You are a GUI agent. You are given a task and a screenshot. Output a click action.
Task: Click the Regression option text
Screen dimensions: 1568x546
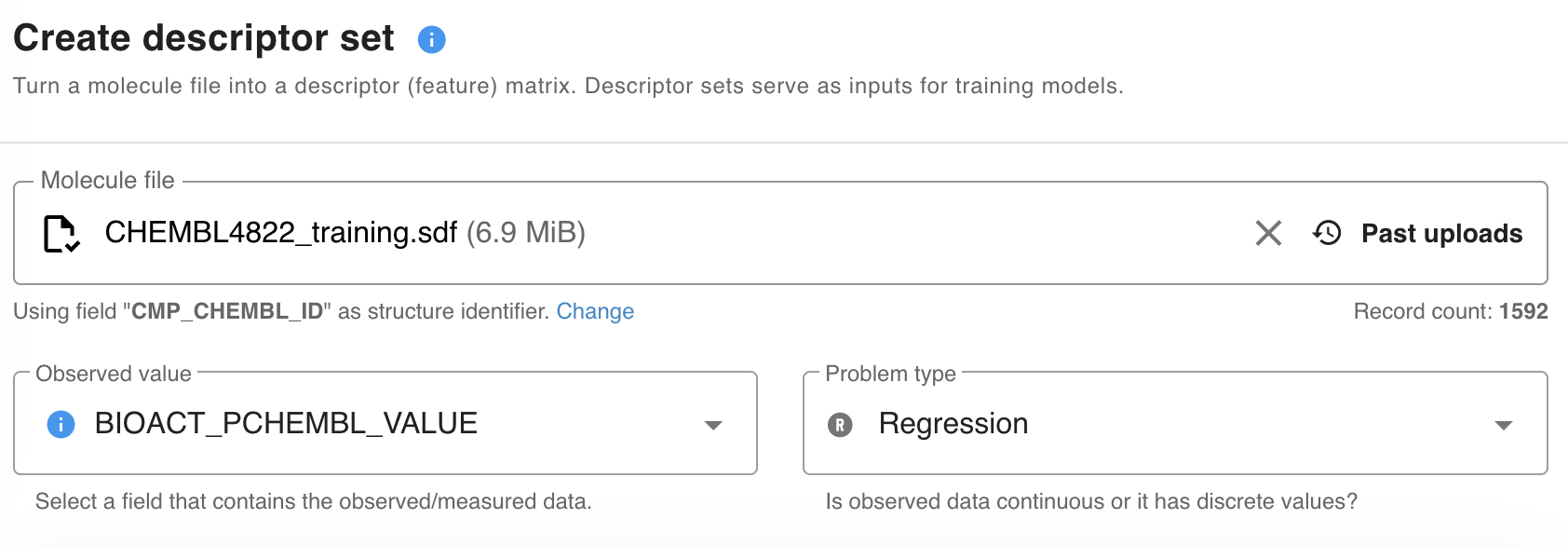[953, 424]
